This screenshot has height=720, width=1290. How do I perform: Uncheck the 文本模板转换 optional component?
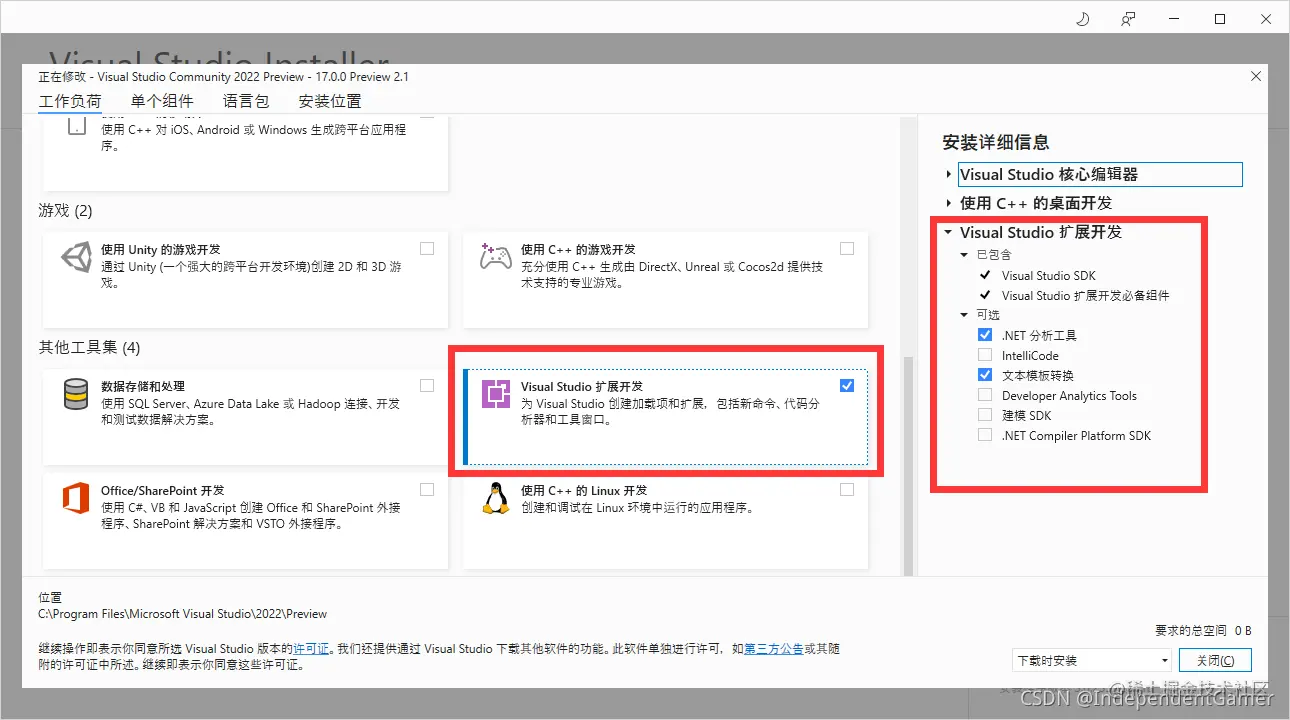click(x=985, y=376)
